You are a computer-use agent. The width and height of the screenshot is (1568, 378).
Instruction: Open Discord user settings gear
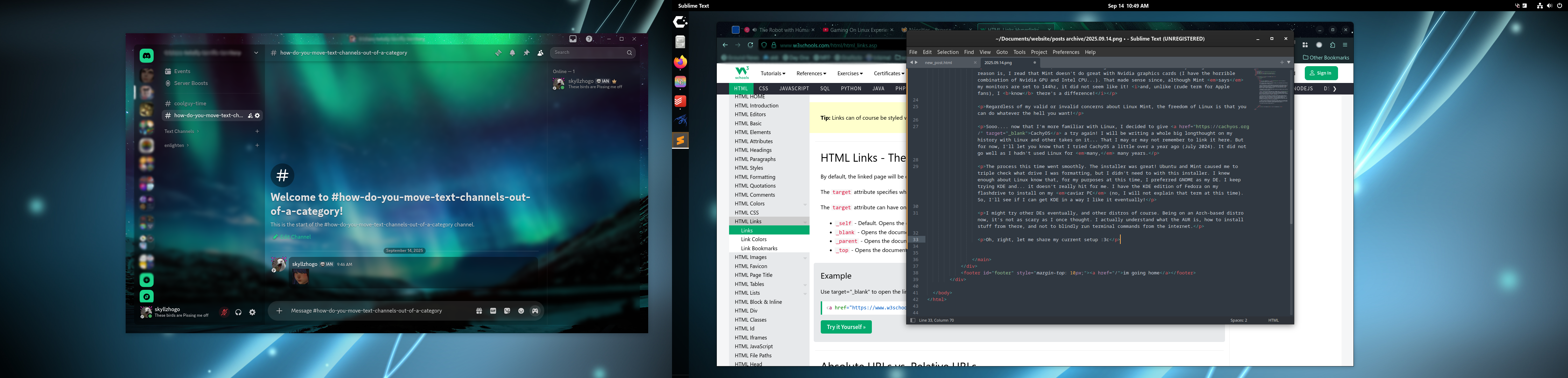(253, 312)
